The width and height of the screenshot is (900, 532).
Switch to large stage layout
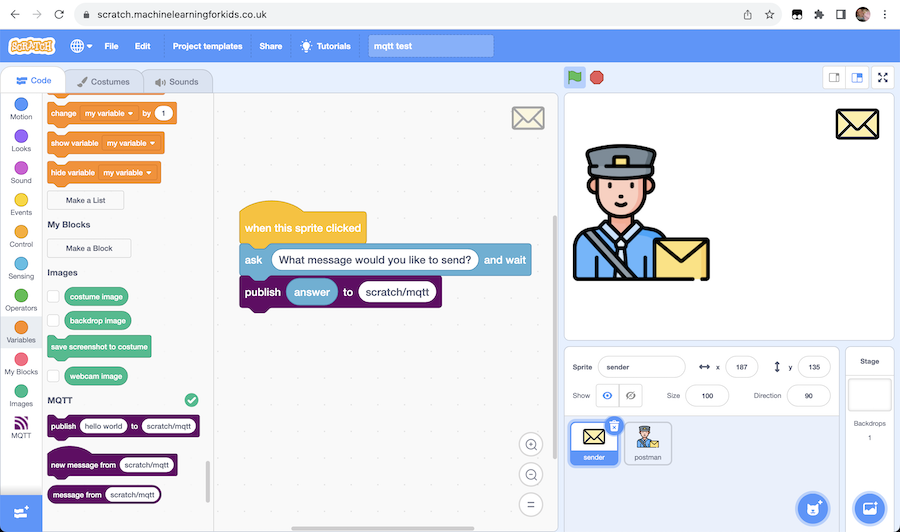click(x=857, y=77)
